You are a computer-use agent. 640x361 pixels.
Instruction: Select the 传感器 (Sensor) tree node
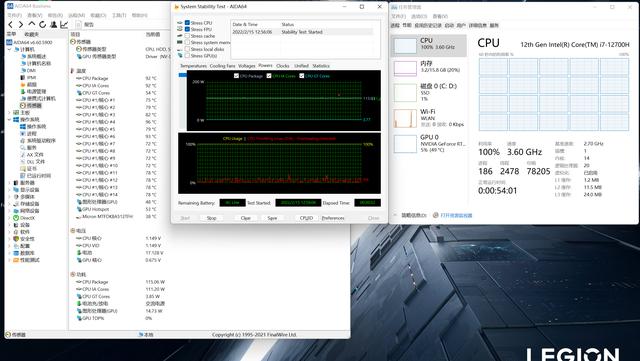tap(34, 105)
